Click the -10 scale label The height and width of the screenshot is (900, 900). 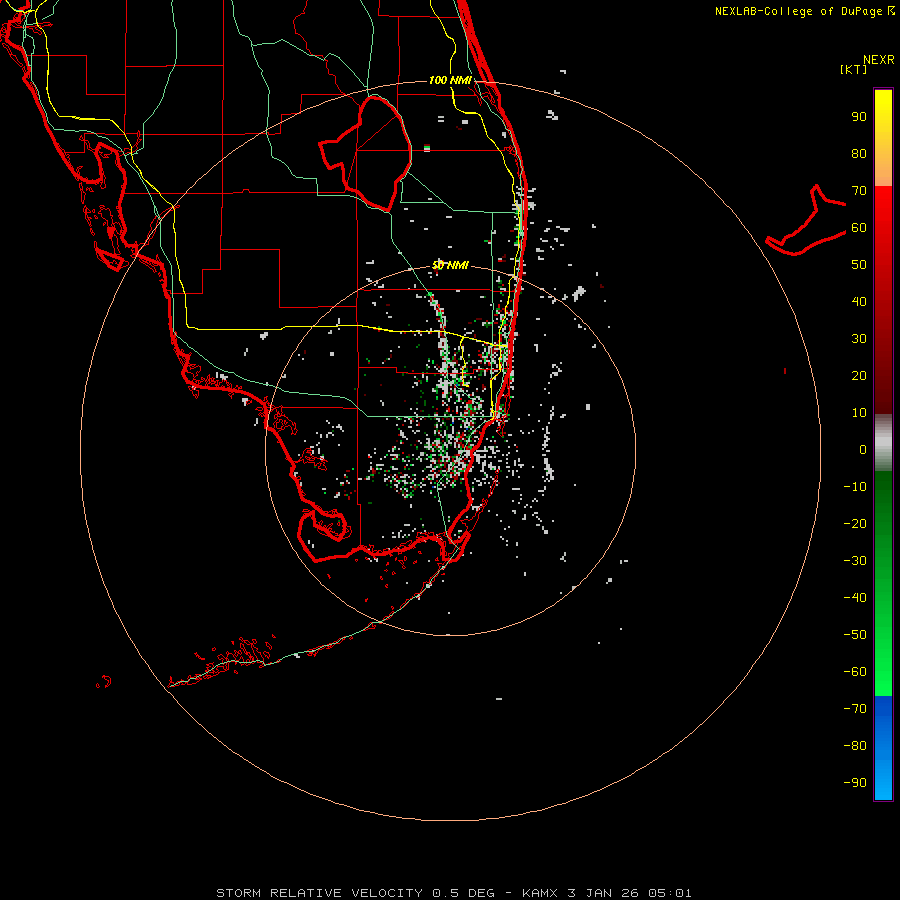855,487
